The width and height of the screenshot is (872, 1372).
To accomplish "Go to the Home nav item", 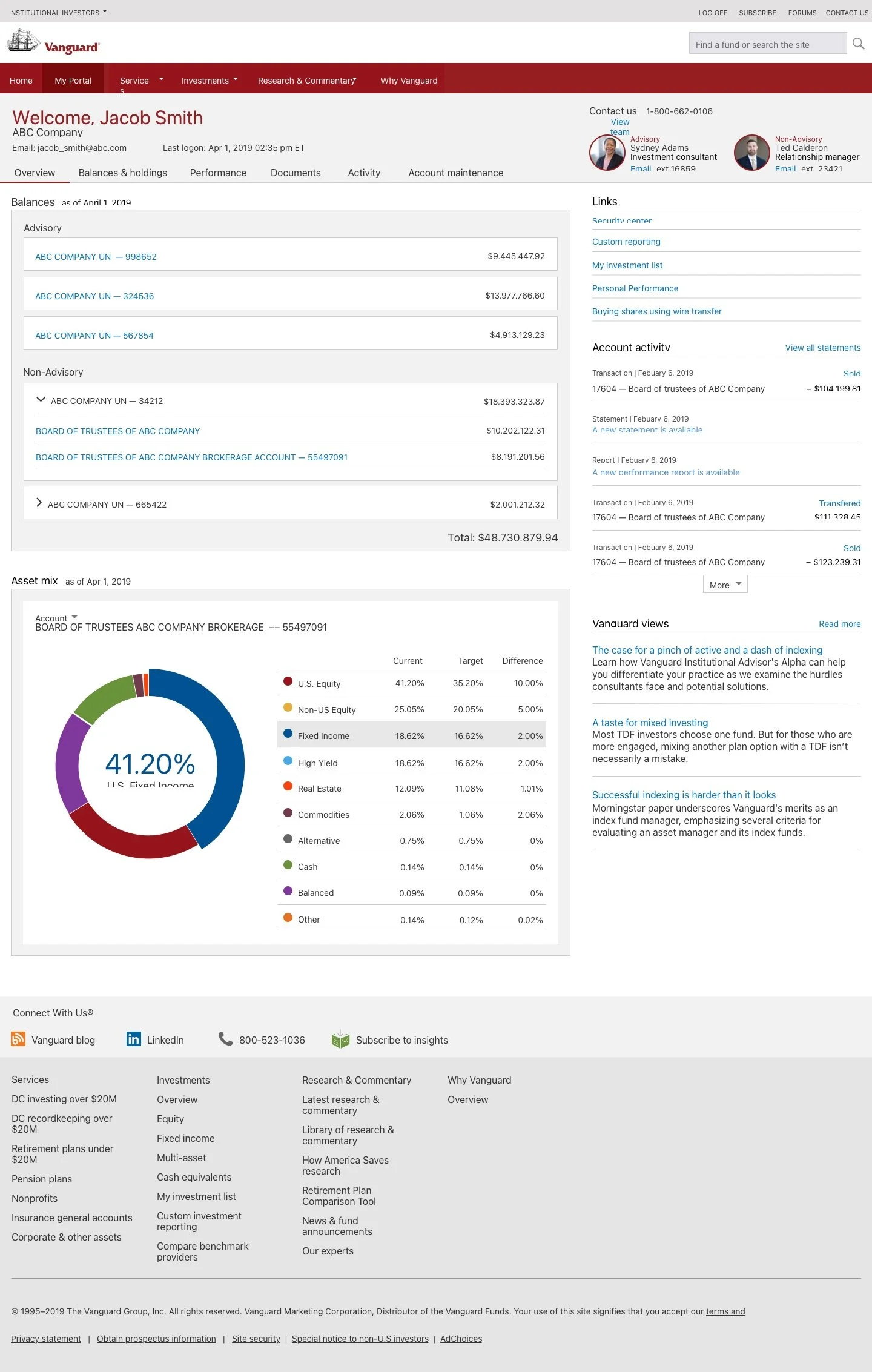I will click(x=21, y=80).
